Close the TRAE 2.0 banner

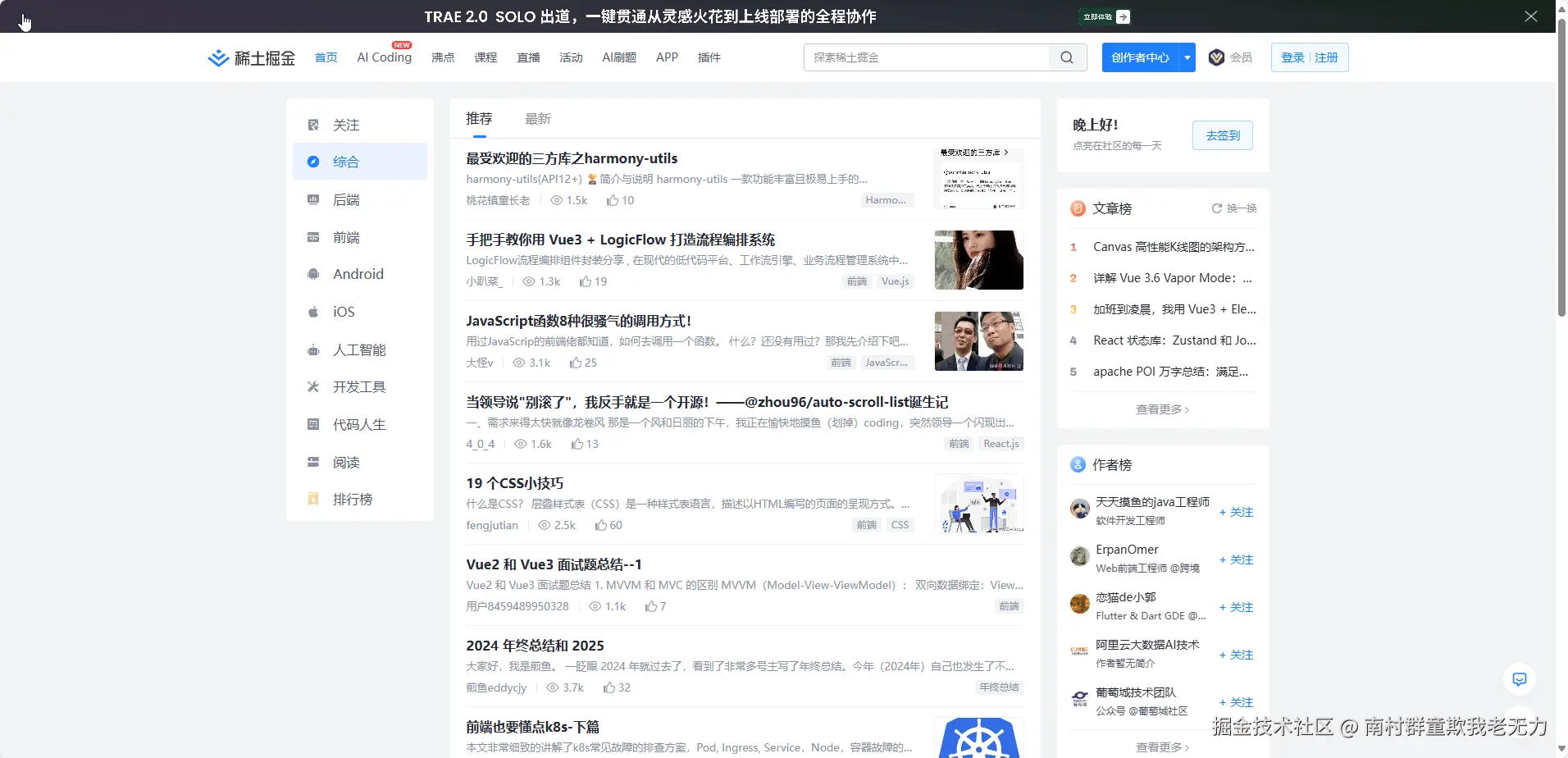1531,16
